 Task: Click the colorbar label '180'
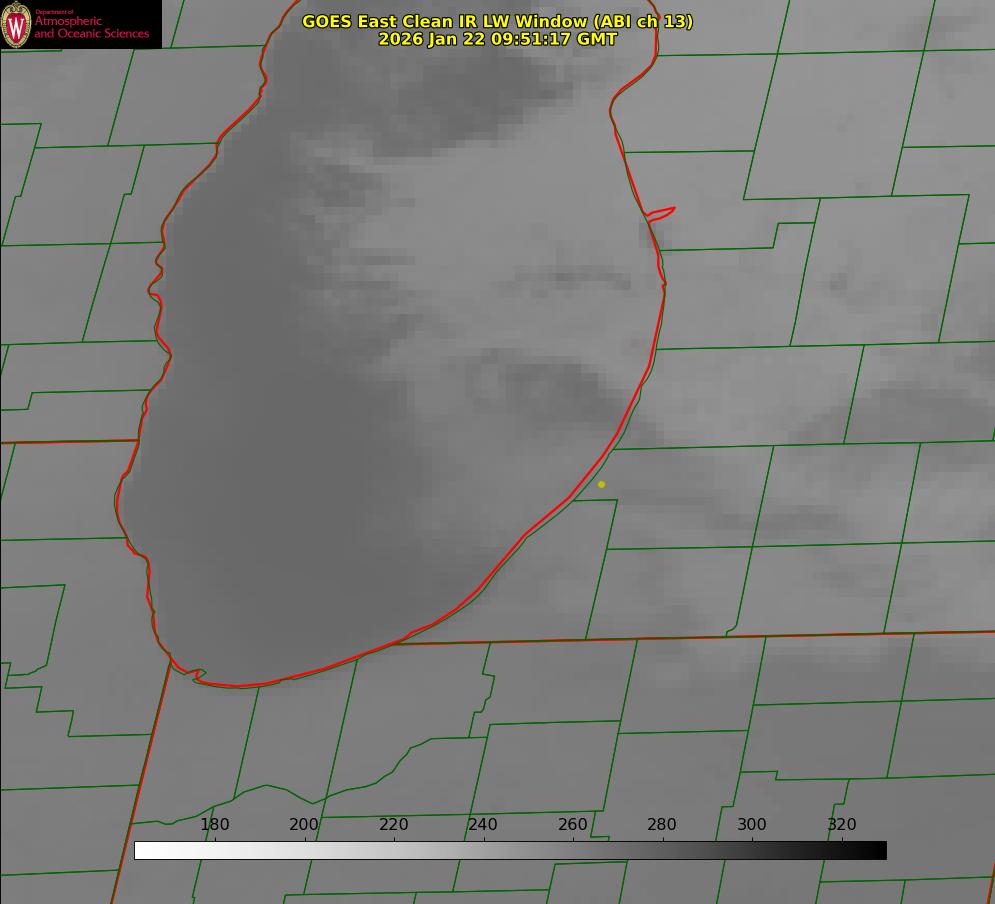click(x=214, y=824)
